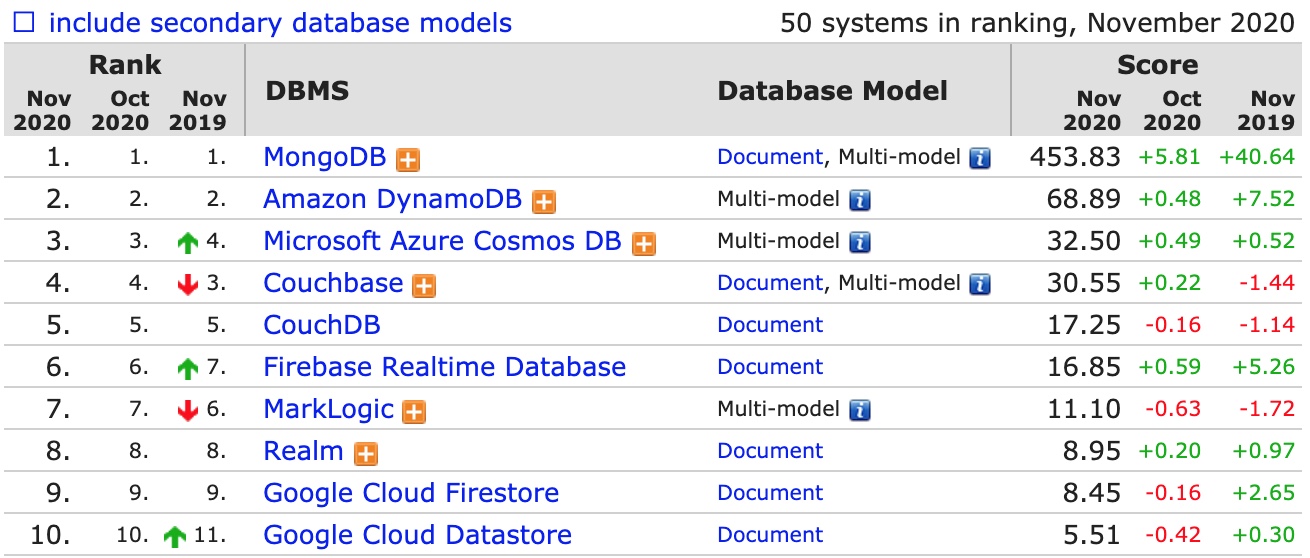Image resolution: width=1310 pixels, height=558 pixels.
Task: Click info icon in Amazon DynamoDB row
Action: tap(860, 200)
